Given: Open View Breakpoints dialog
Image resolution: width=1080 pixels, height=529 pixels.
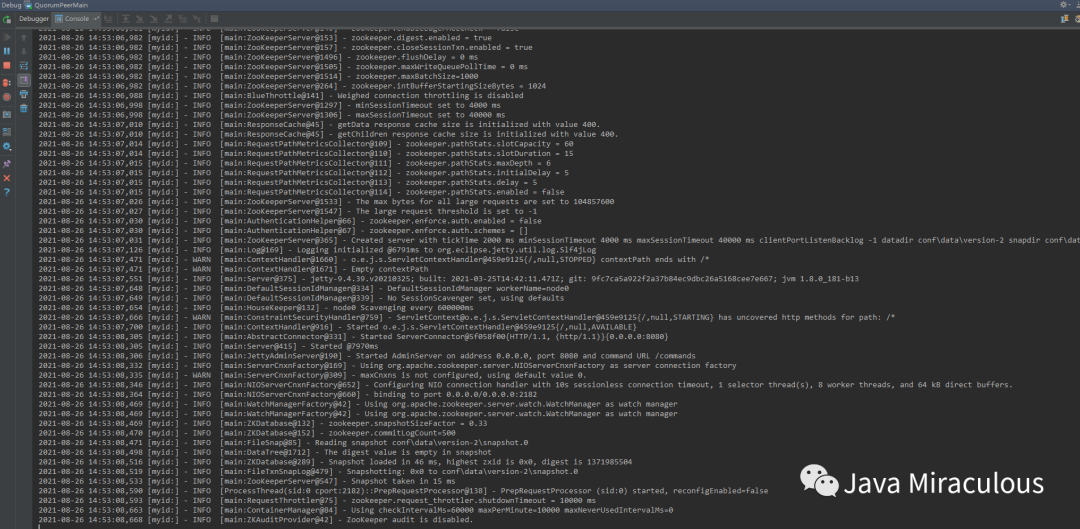Looking at the screenshot, I should click(7, 83).
